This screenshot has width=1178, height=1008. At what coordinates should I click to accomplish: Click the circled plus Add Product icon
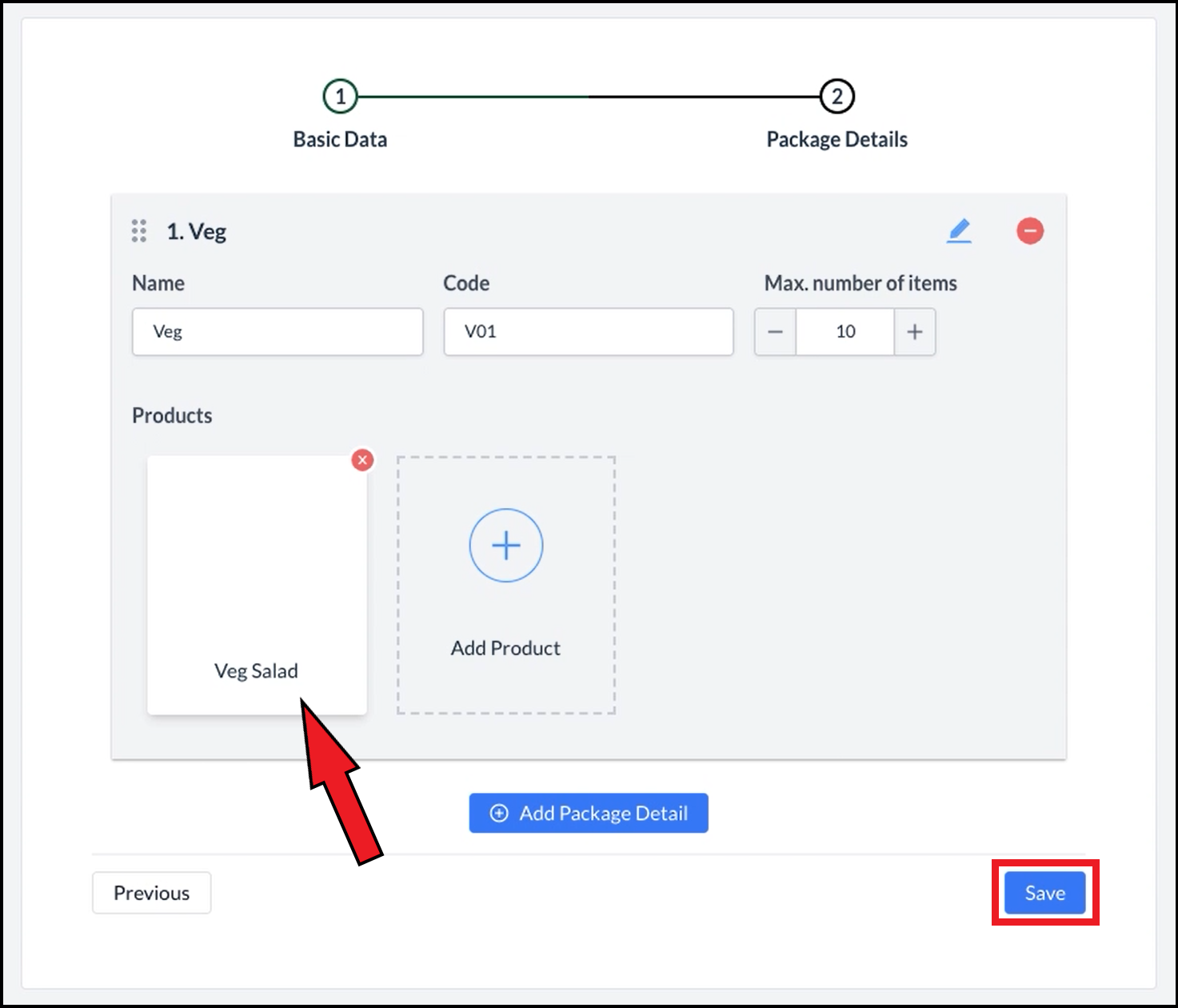505,546
